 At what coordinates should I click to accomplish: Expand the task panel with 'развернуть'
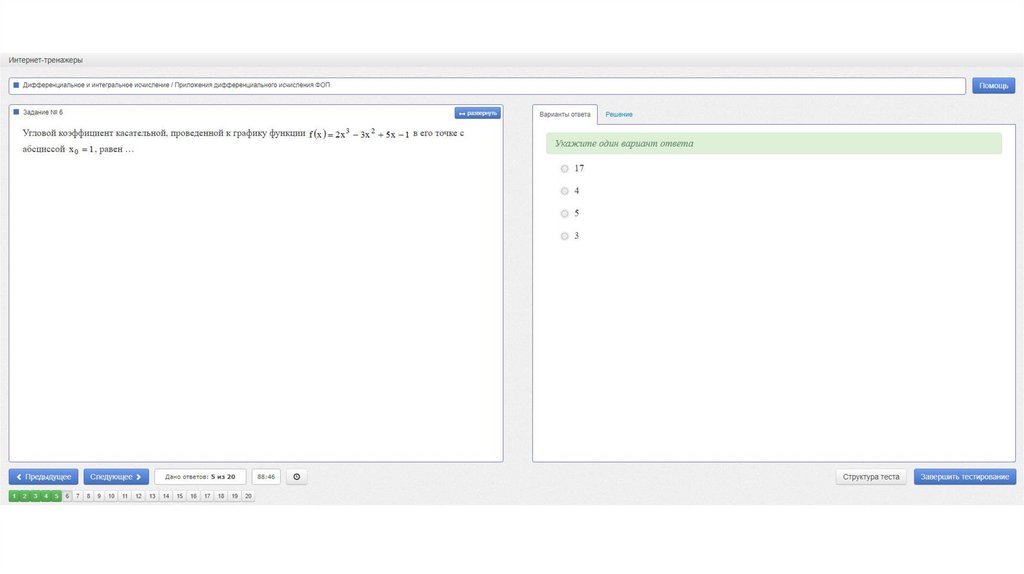tap(478, 113)
